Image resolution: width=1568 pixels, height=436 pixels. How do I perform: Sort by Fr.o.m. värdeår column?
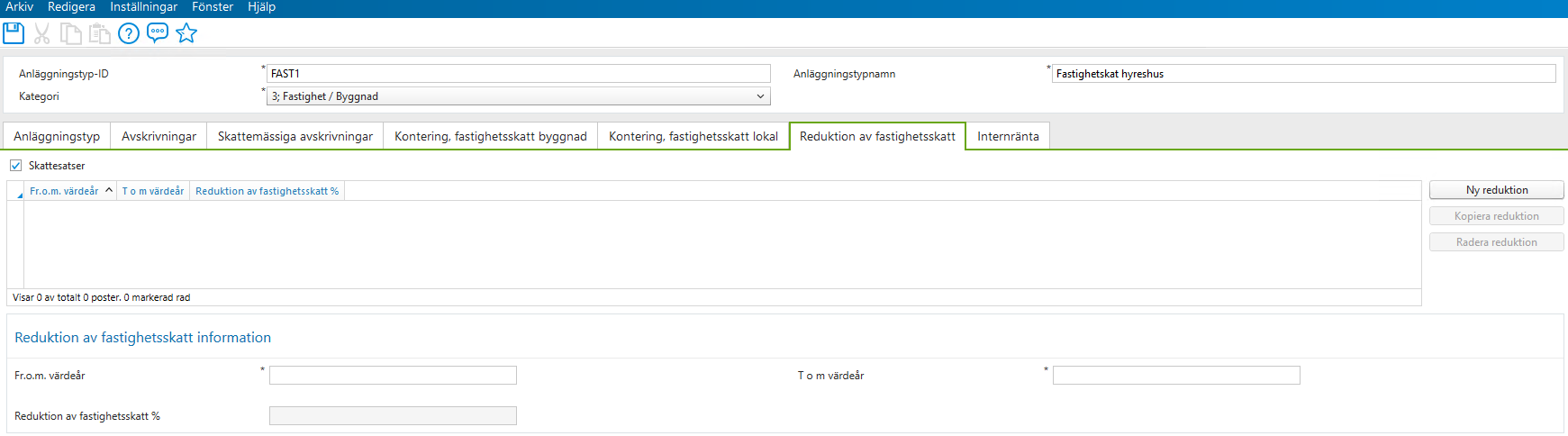[x=70, y=191]
